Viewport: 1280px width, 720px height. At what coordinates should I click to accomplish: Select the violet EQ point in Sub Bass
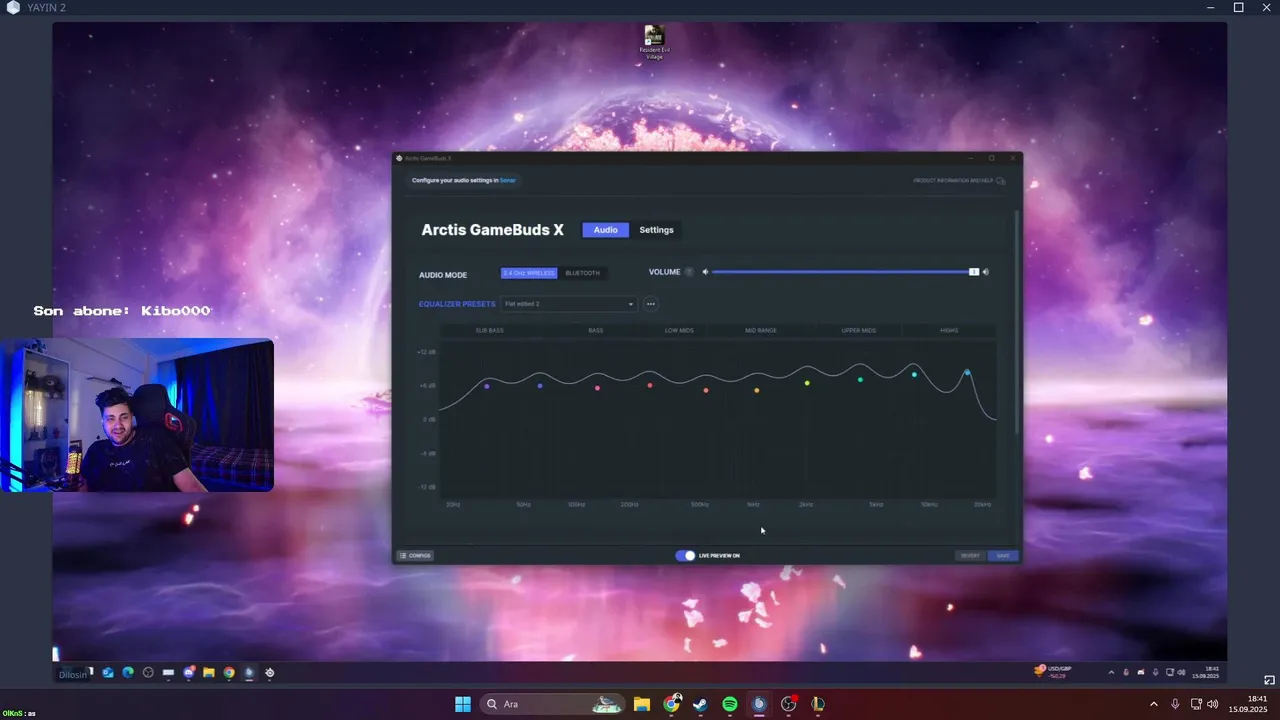click(x=487, y=386)
